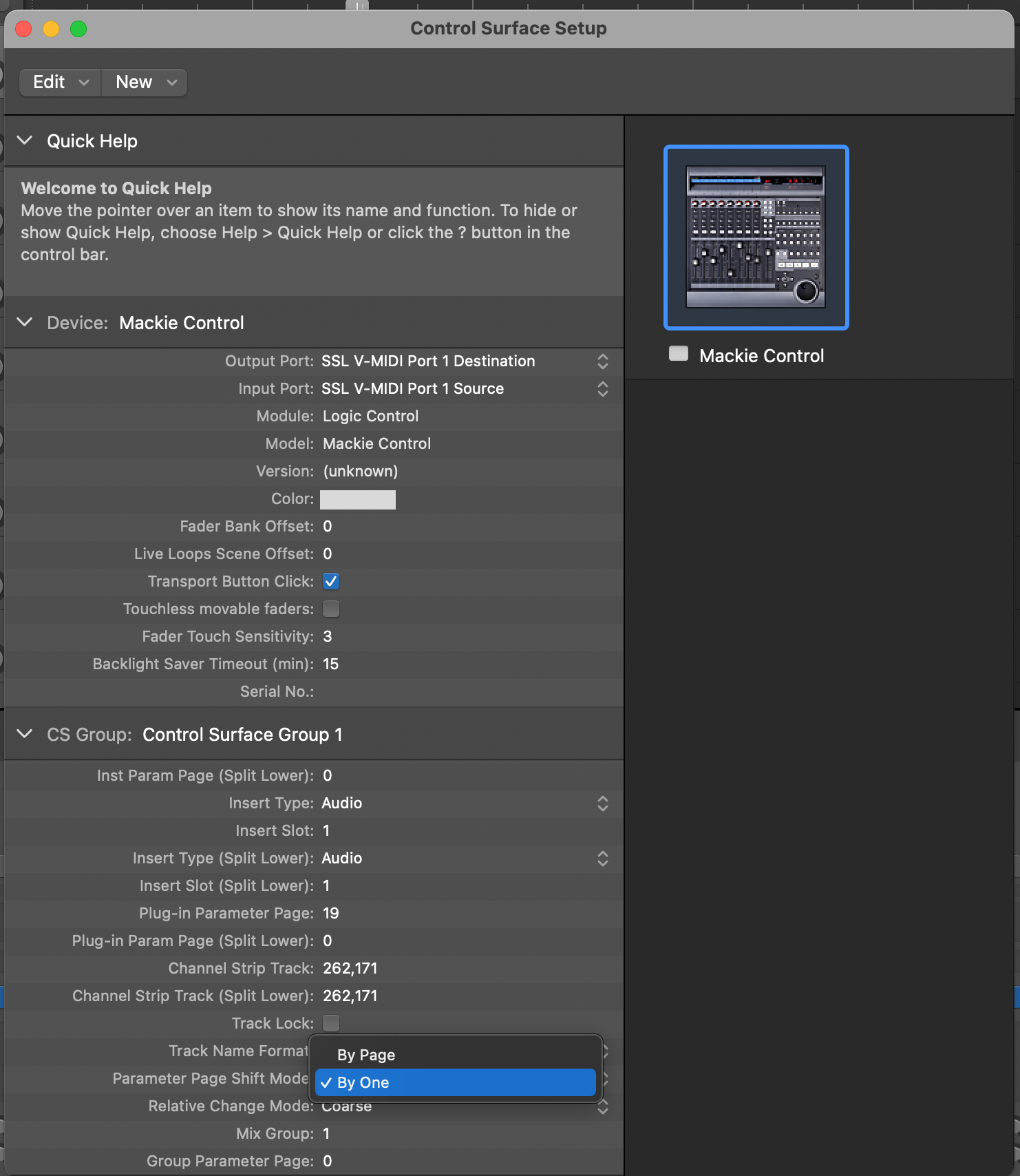Click the Live Loops Scene Offset value

[328, 554]
